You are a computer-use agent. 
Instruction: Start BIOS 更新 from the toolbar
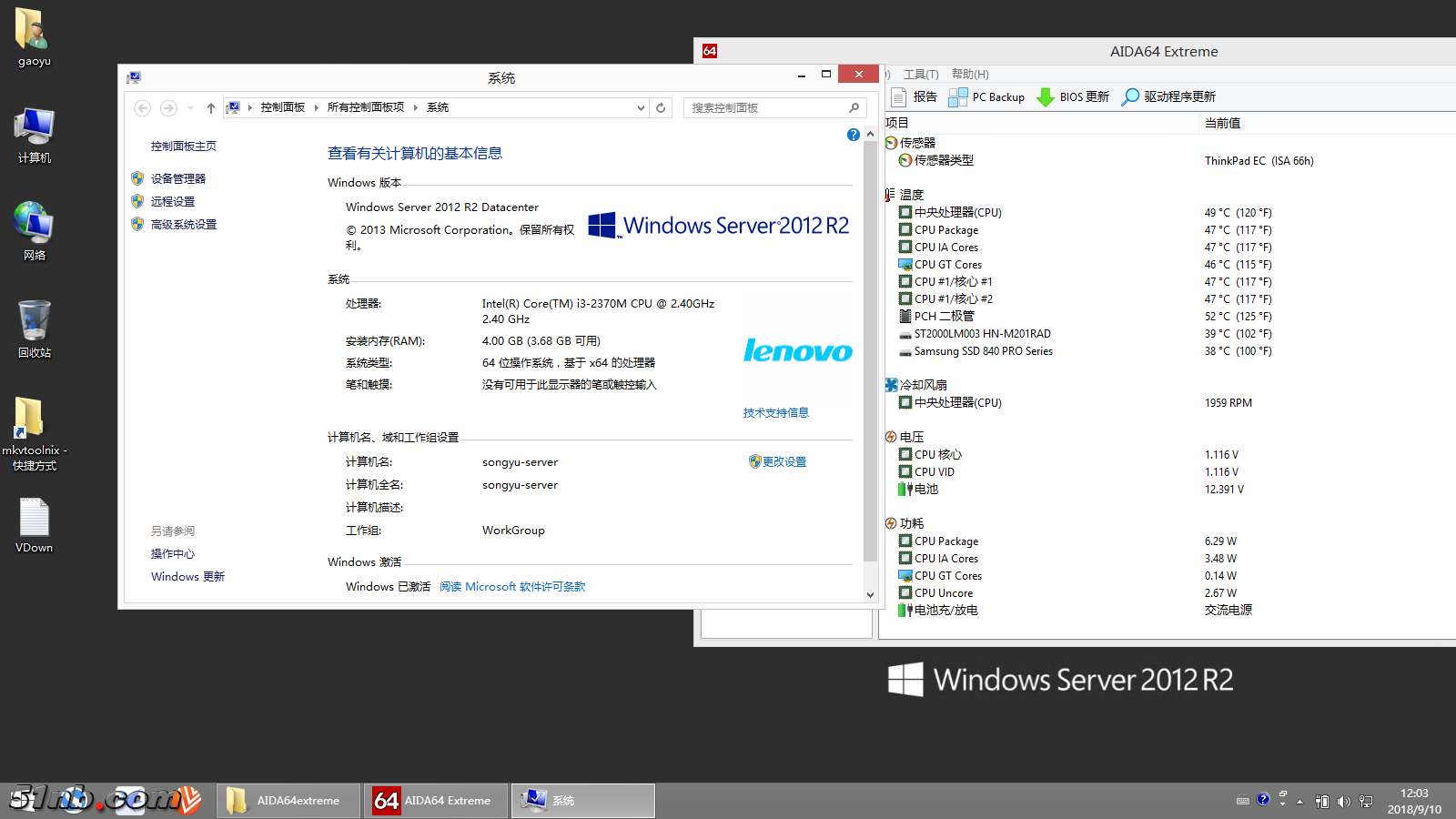pyautogui.click(x=1072, y=96)
